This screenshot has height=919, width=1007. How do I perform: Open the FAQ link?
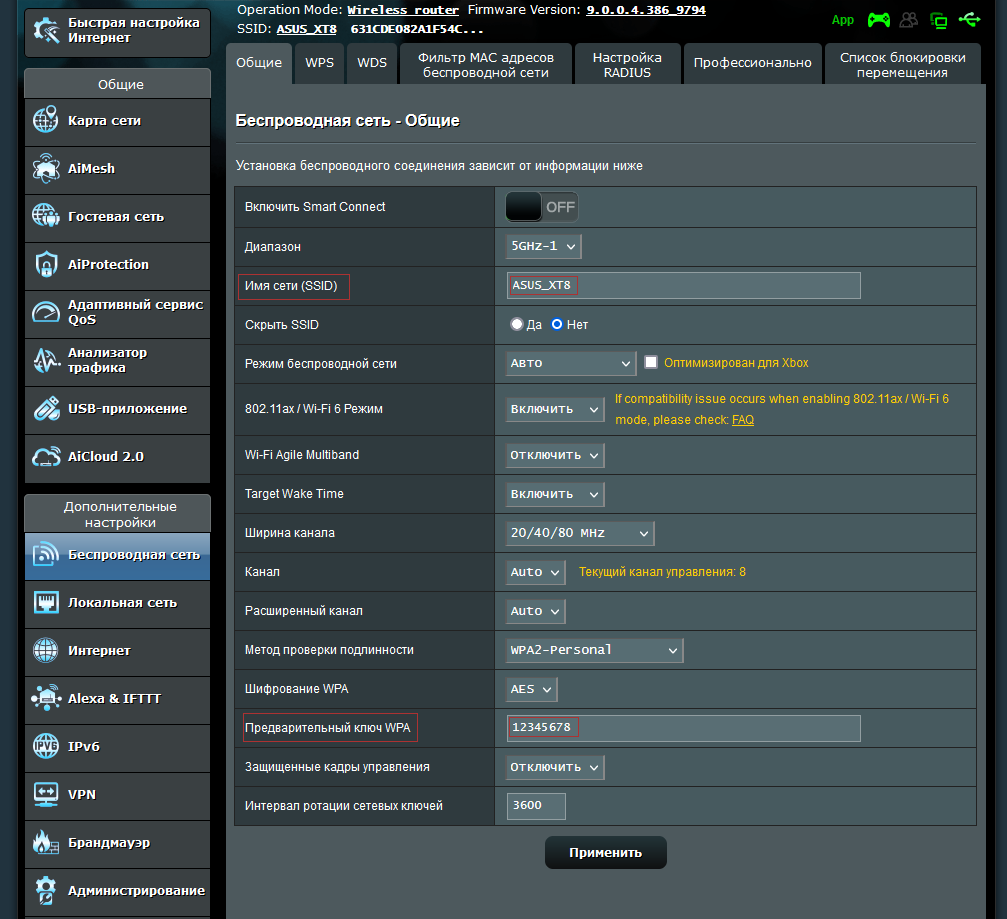click(742, 420)
